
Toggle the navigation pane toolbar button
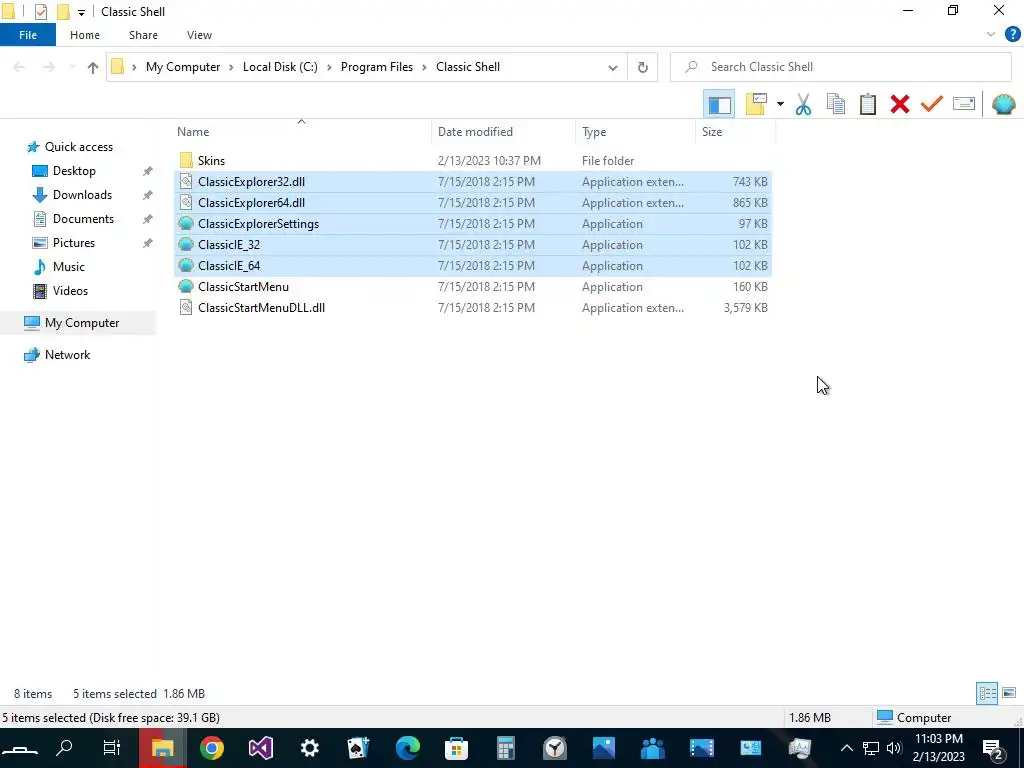tap(719, 104)
